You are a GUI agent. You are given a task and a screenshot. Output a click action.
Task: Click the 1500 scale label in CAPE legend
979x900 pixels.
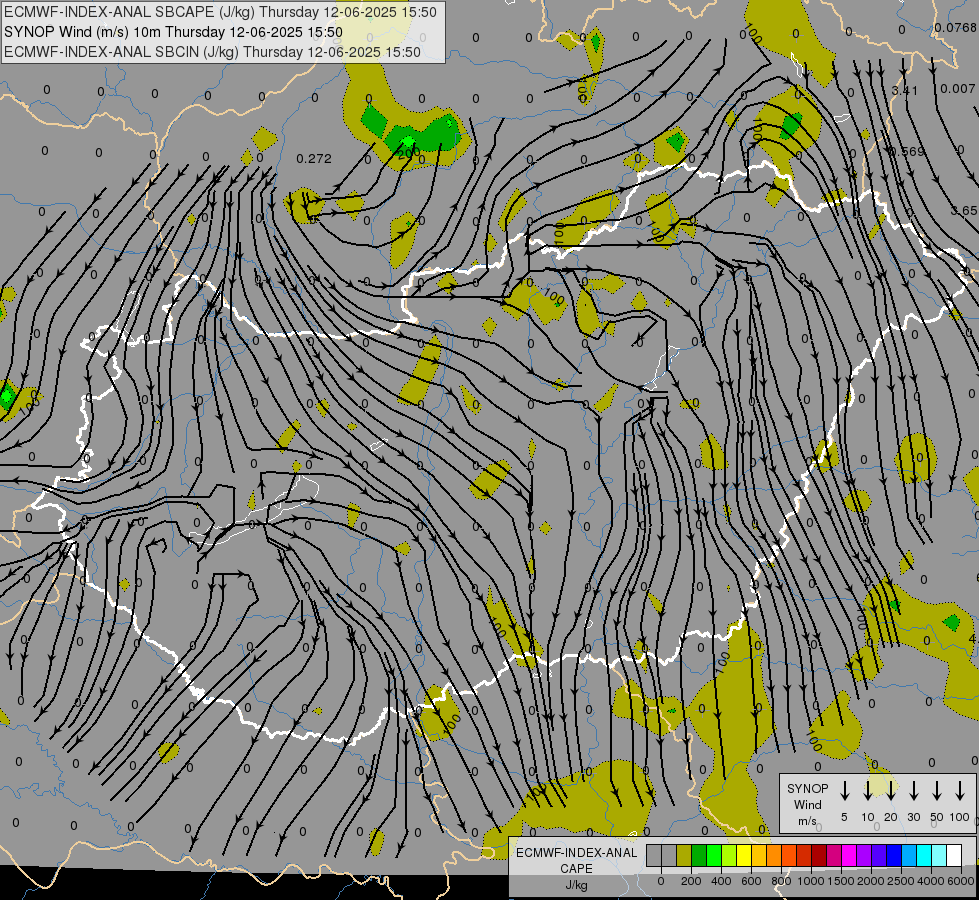pyautogui.click(x=841, y=881)
